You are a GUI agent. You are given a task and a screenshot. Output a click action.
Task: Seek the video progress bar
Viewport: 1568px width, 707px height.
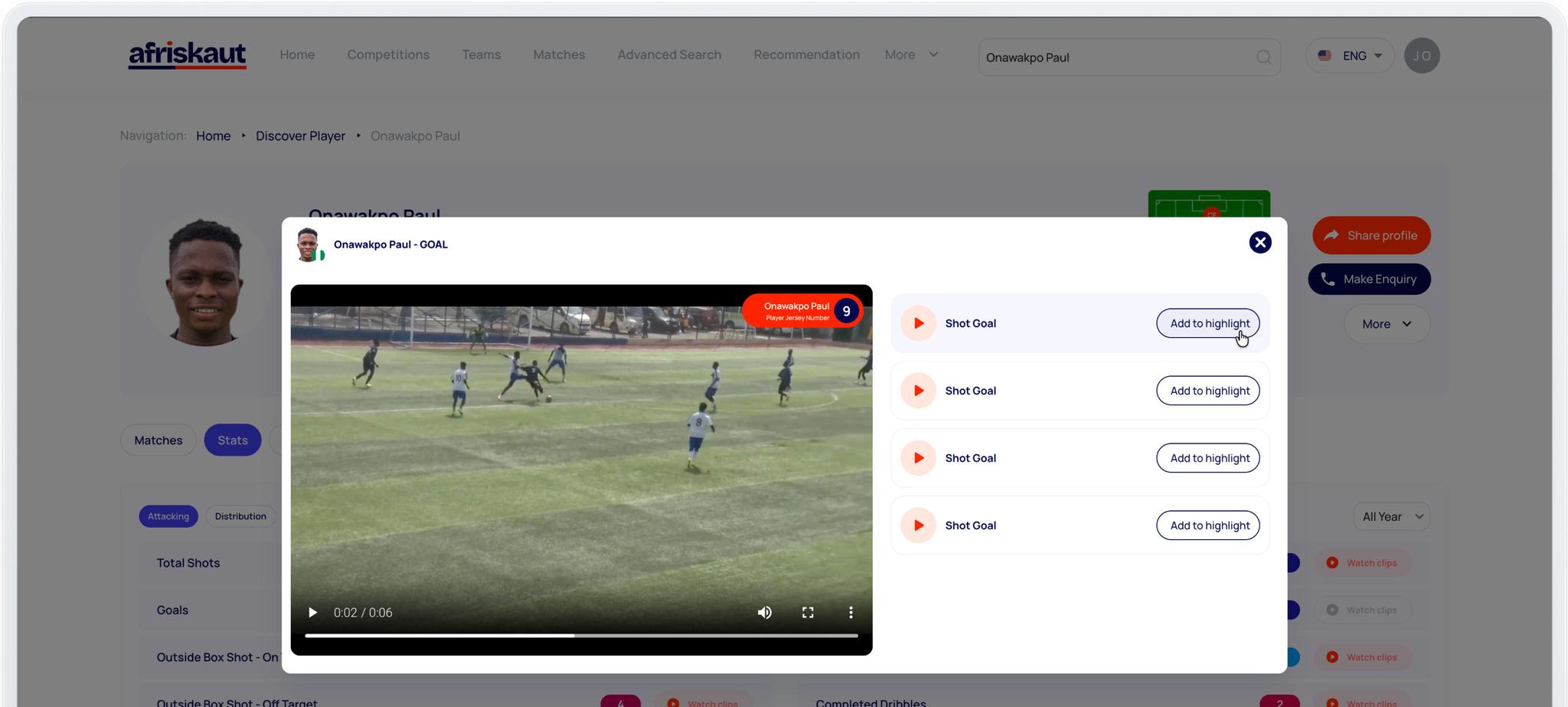(582, 636)
